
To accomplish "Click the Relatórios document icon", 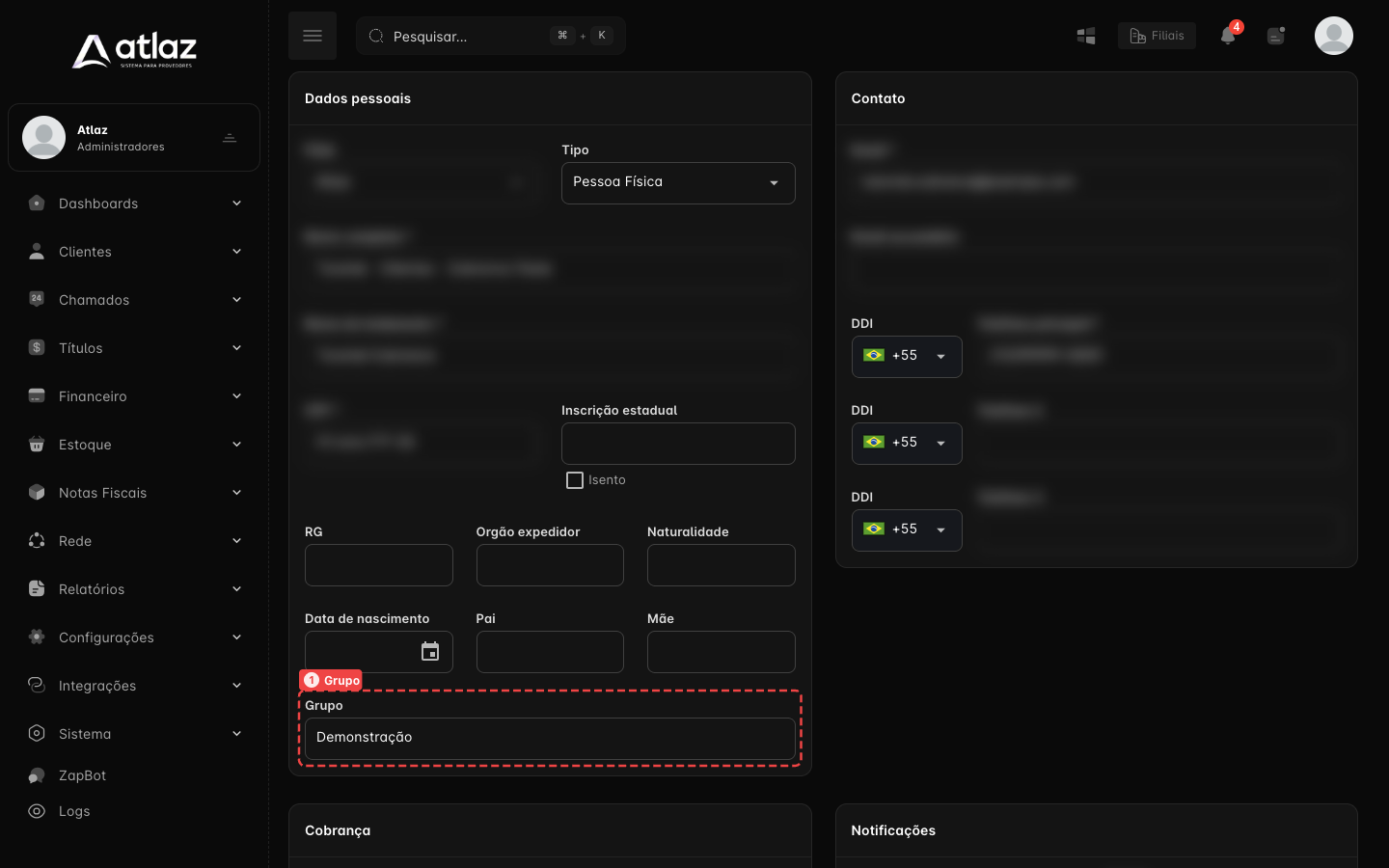I will coord(37,588).
